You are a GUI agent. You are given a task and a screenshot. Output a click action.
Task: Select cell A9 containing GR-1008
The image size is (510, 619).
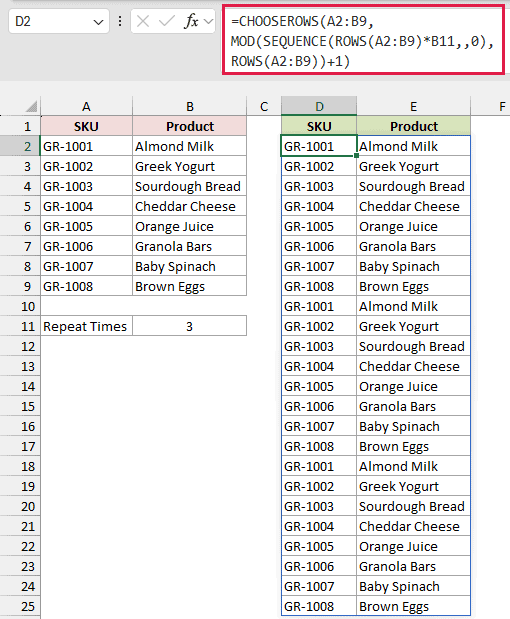[86, 287]
